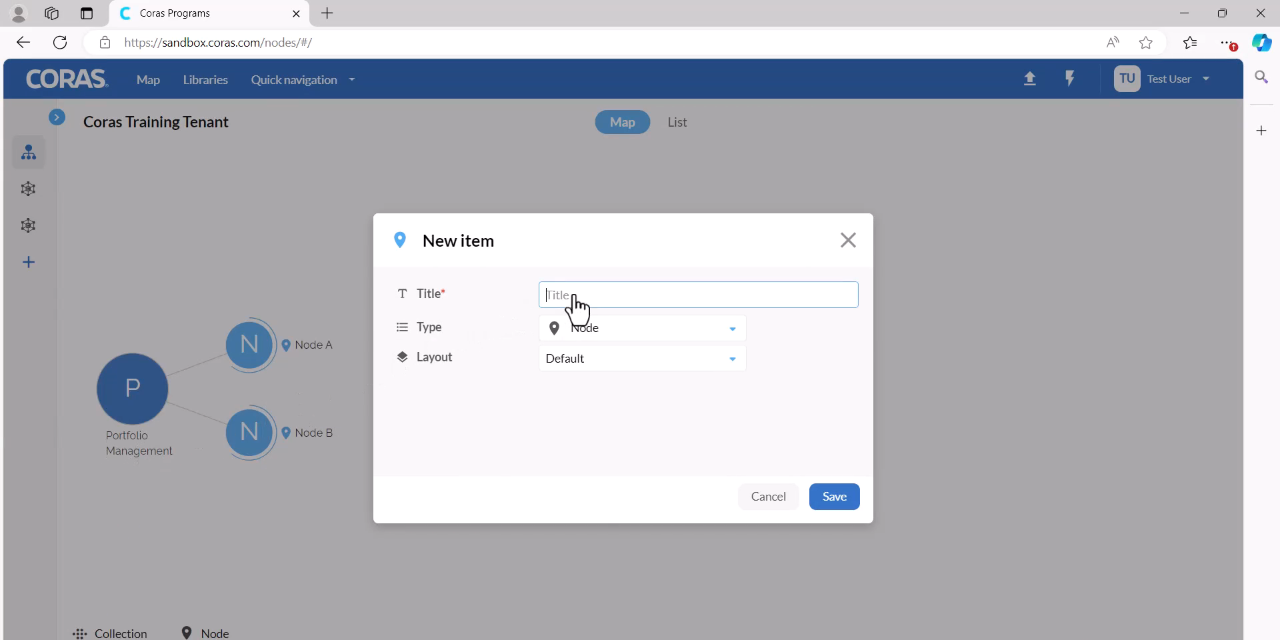Click the Node legend item
The width and height of the screenshot is (1280, 640).
[205, 633]
